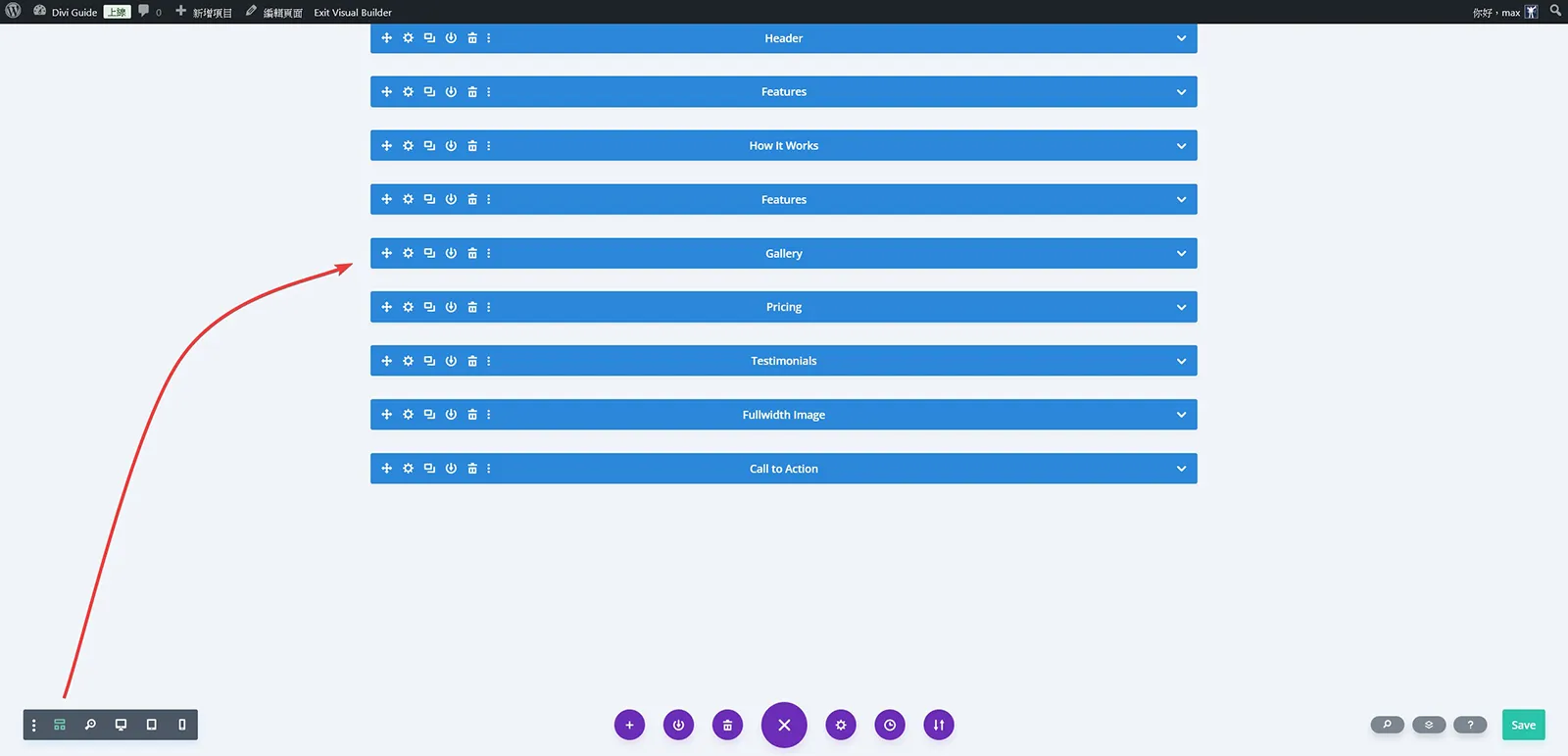
Task: Expand the Pricing section
Action: click(1181, 308)
